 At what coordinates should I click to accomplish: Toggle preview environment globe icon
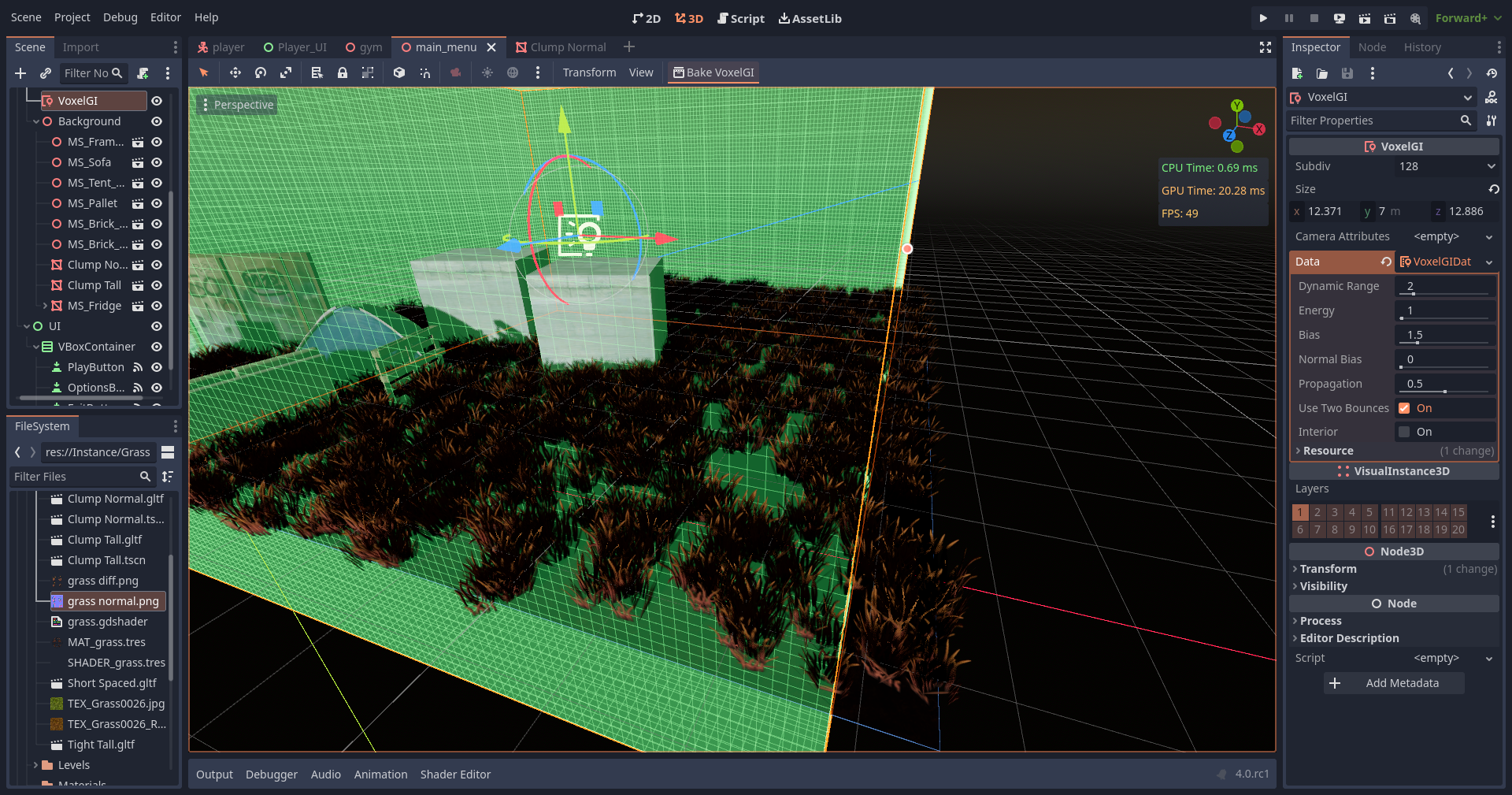(x=513, y=72)
